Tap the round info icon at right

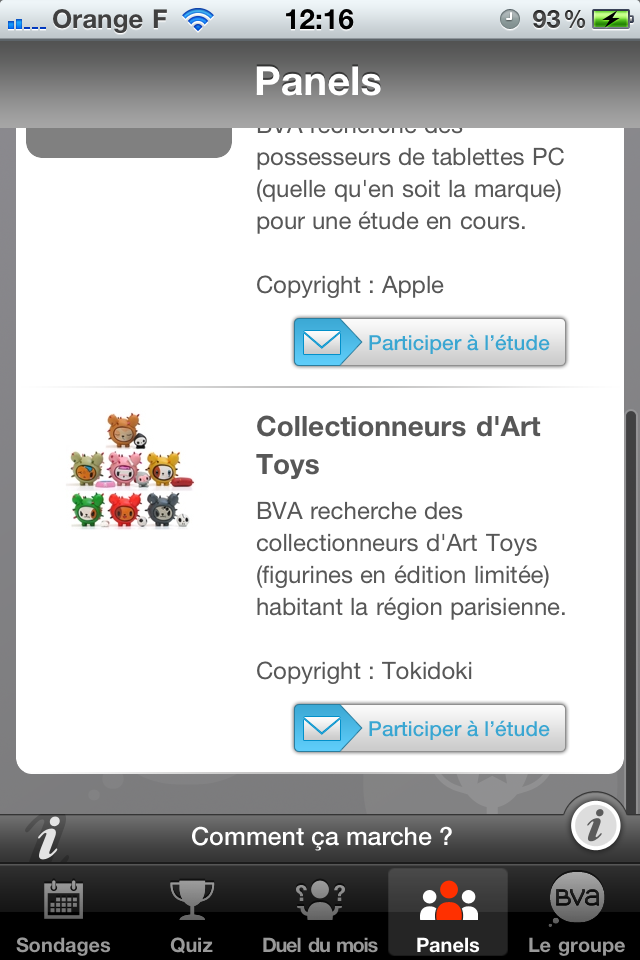pyautogui.click(x=598, y=826)
